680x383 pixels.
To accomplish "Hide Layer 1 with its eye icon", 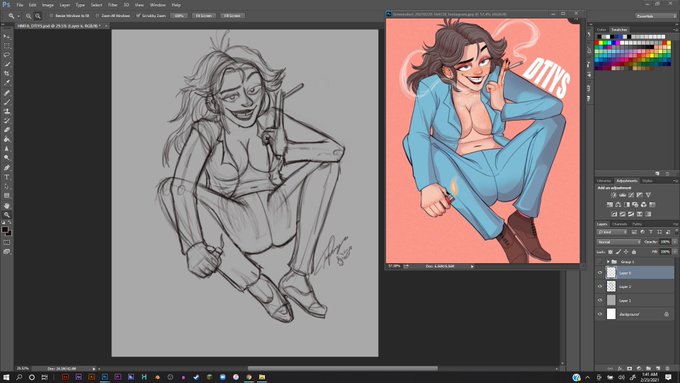I will [600, 300].
